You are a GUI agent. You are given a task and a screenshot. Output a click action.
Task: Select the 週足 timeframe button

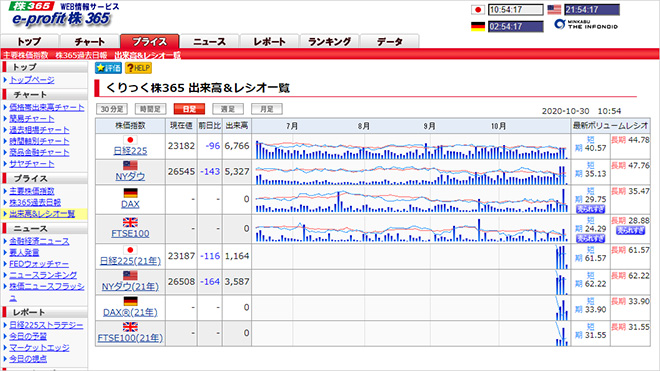coord(228,109)
